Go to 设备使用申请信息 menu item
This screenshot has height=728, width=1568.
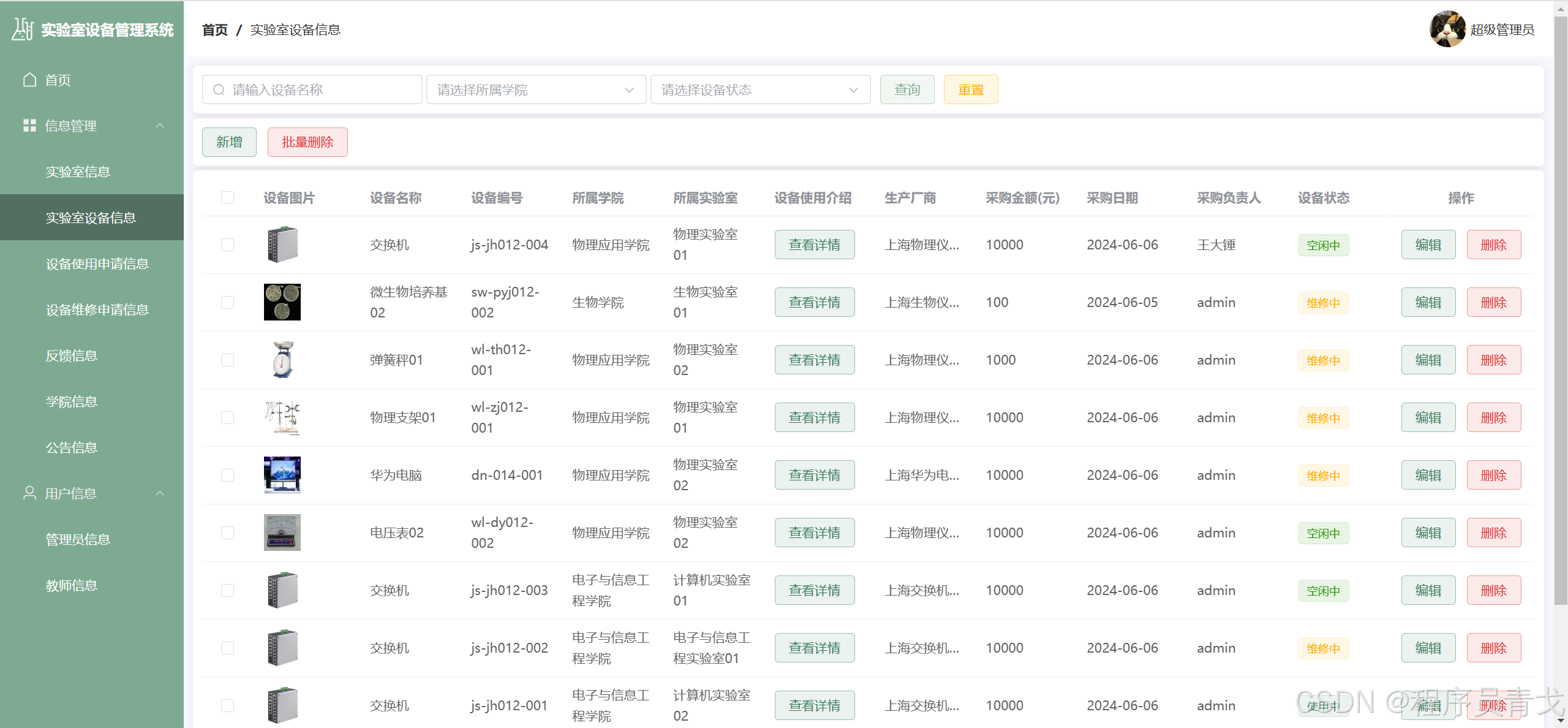97,264
